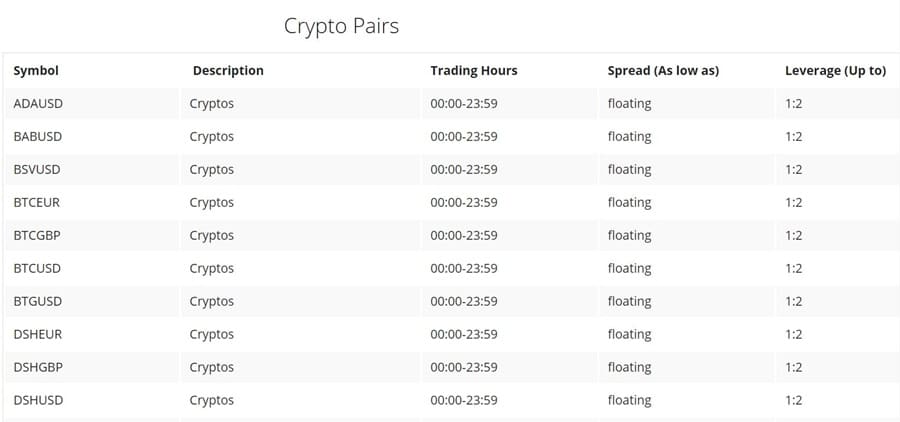
Task: Select the DSHEUR symbol cell
Action: click(x=38, y=334)
